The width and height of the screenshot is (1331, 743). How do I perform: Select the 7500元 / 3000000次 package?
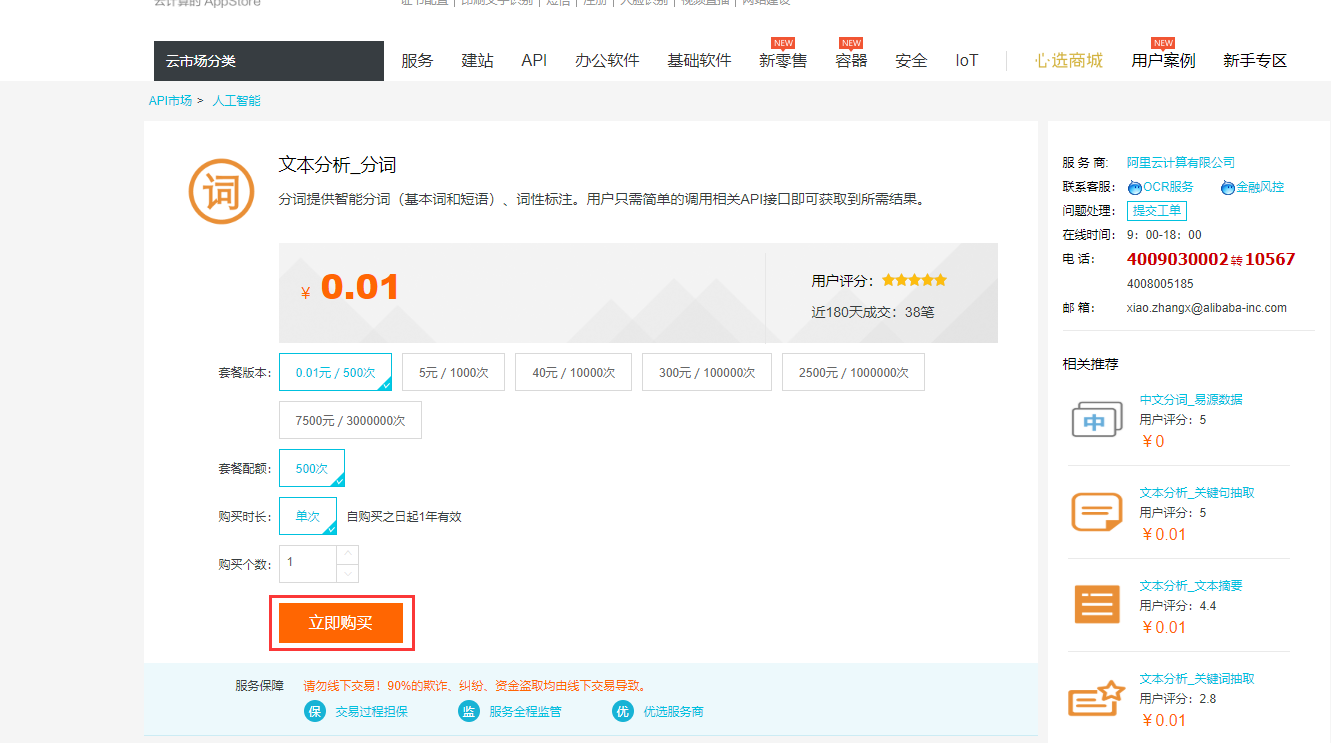pyautogui.click(x=350, y=420)
